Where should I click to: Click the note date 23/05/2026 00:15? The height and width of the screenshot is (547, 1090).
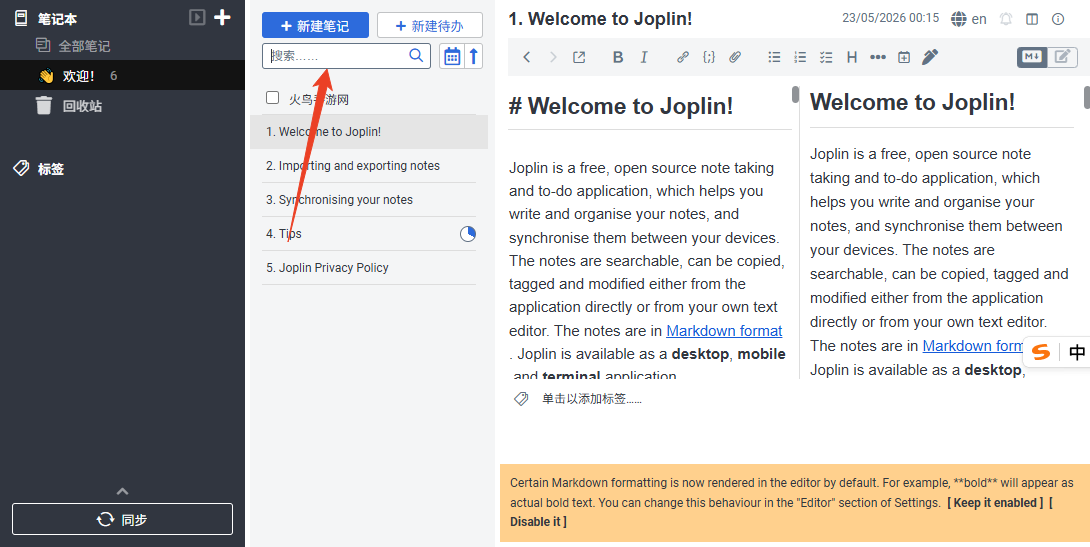click(890, 18)
